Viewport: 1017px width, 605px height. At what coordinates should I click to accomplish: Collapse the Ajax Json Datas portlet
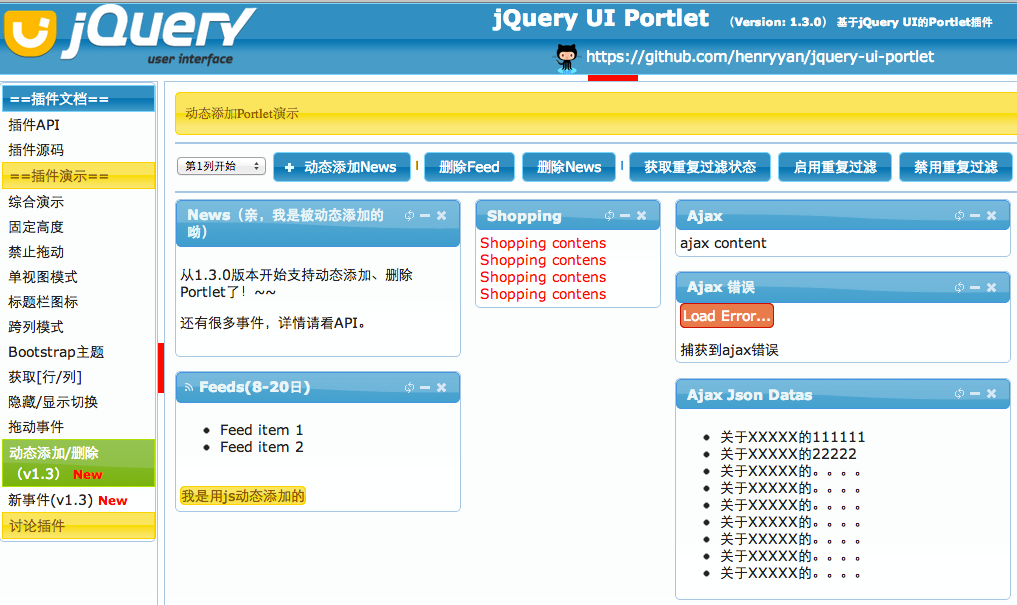[975, 394]
